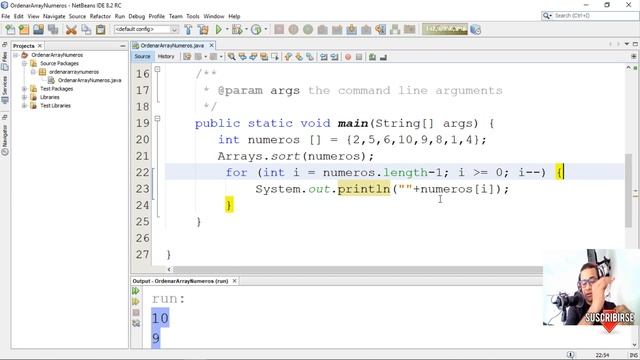This screenshot has width=640, height=360.
Task: Click the println text on line 23
Action: coord(364,189)
